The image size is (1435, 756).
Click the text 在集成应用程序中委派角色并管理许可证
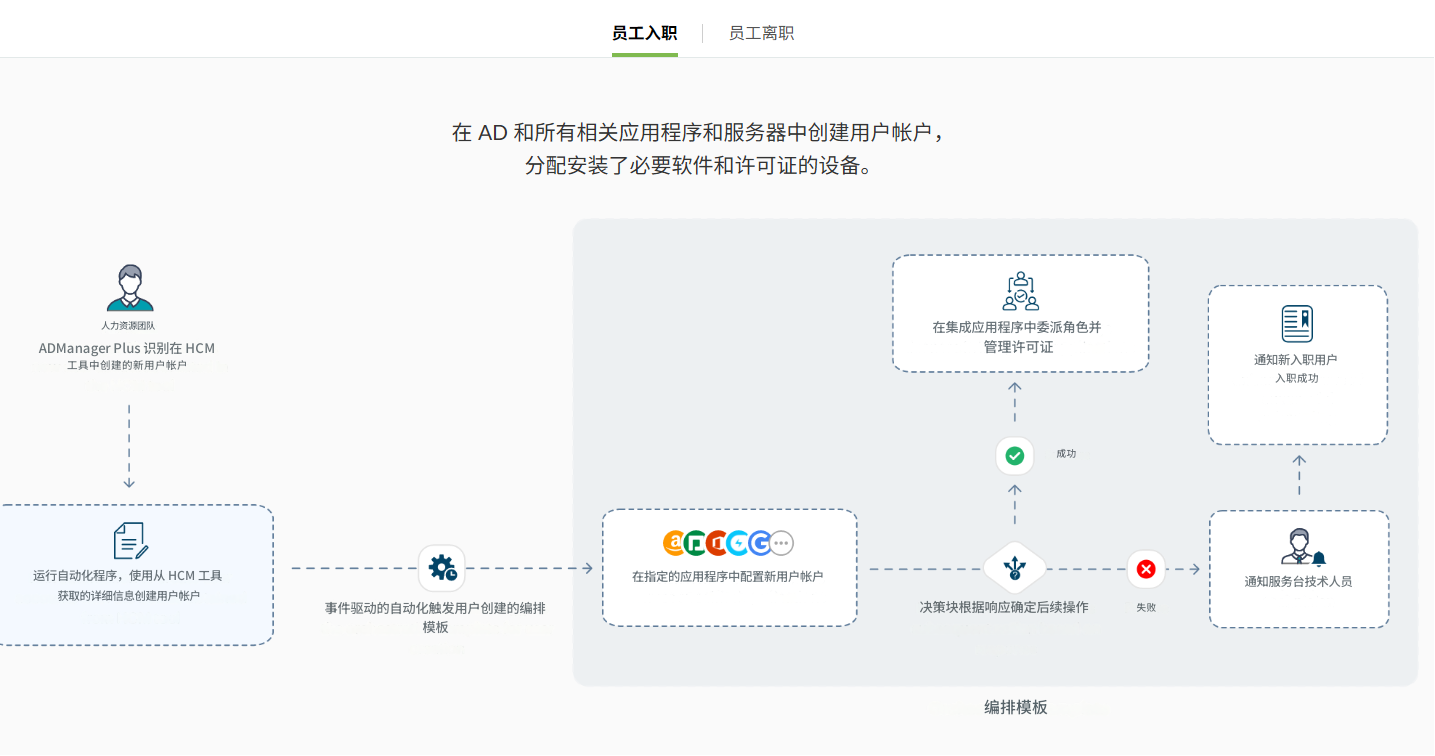click(1018, 337)
